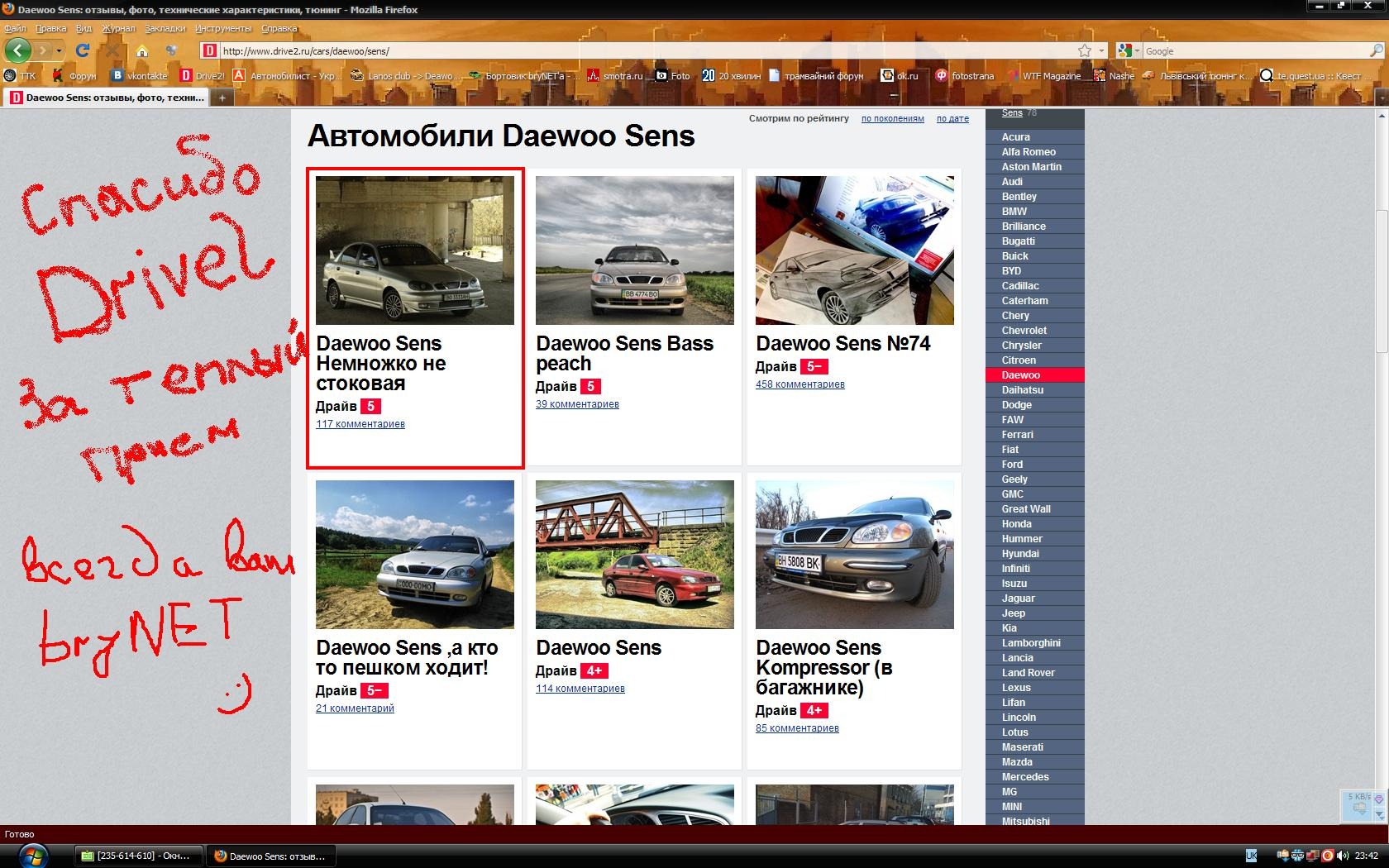Click the search magnifier icon

[1376, 50]
